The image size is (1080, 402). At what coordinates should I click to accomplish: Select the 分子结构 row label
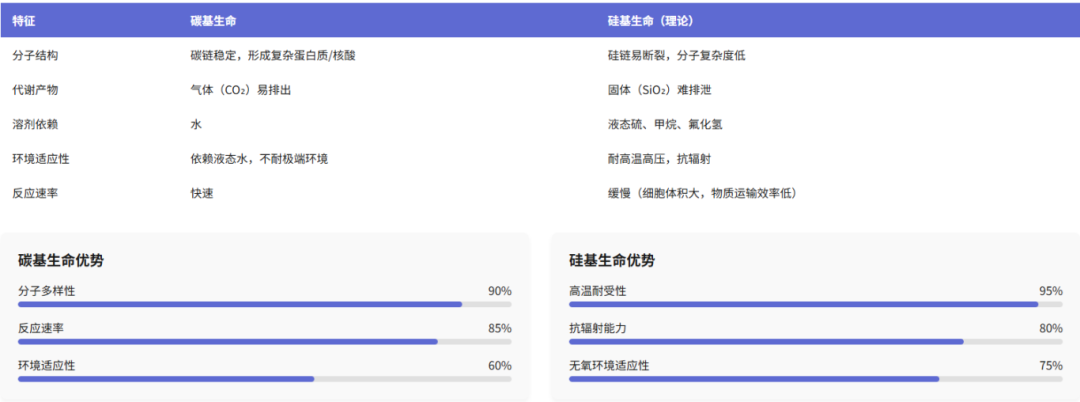pos(35,56)
